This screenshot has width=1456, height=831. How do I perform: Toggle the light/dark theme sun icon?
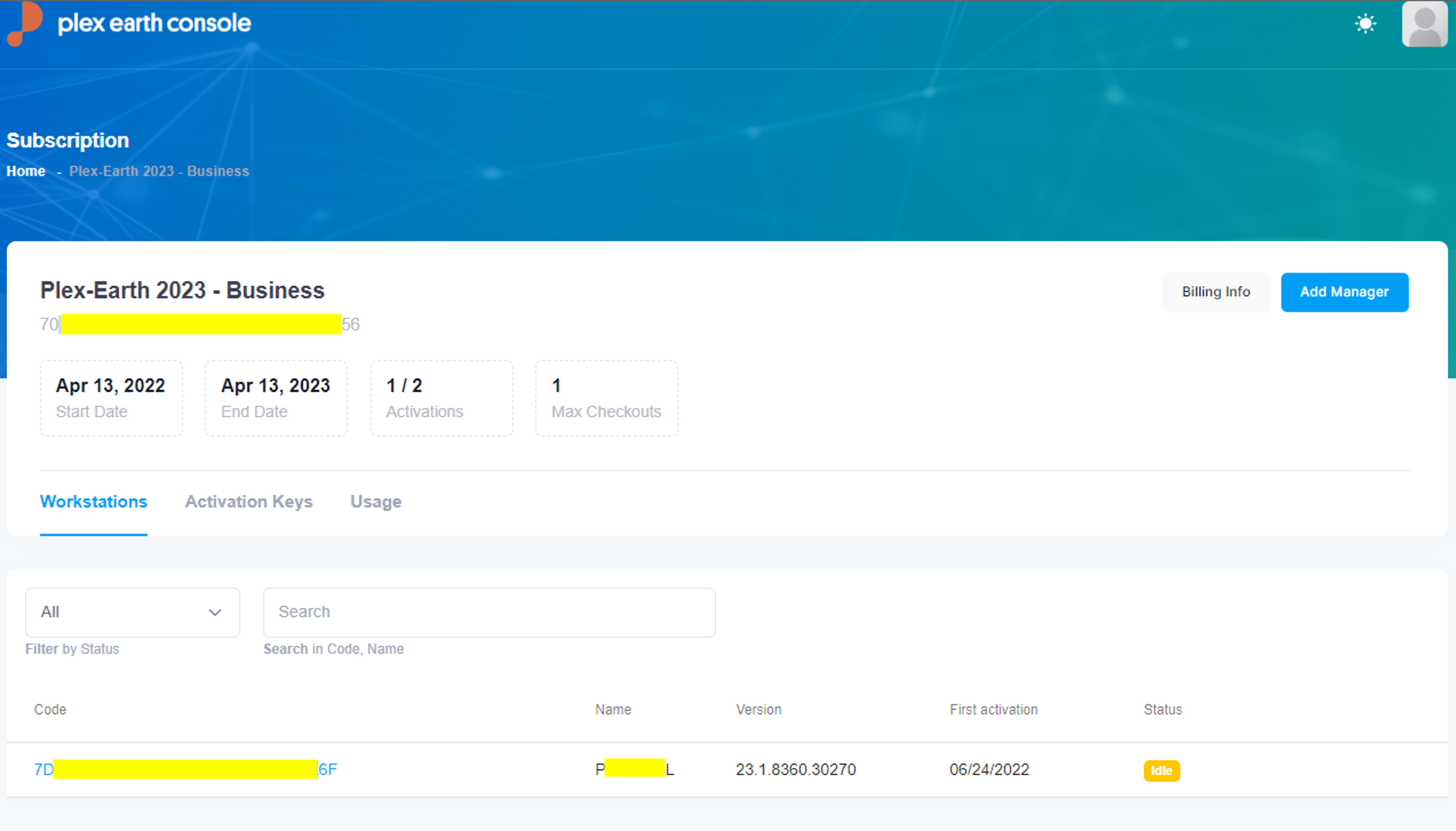[1365, 24]
